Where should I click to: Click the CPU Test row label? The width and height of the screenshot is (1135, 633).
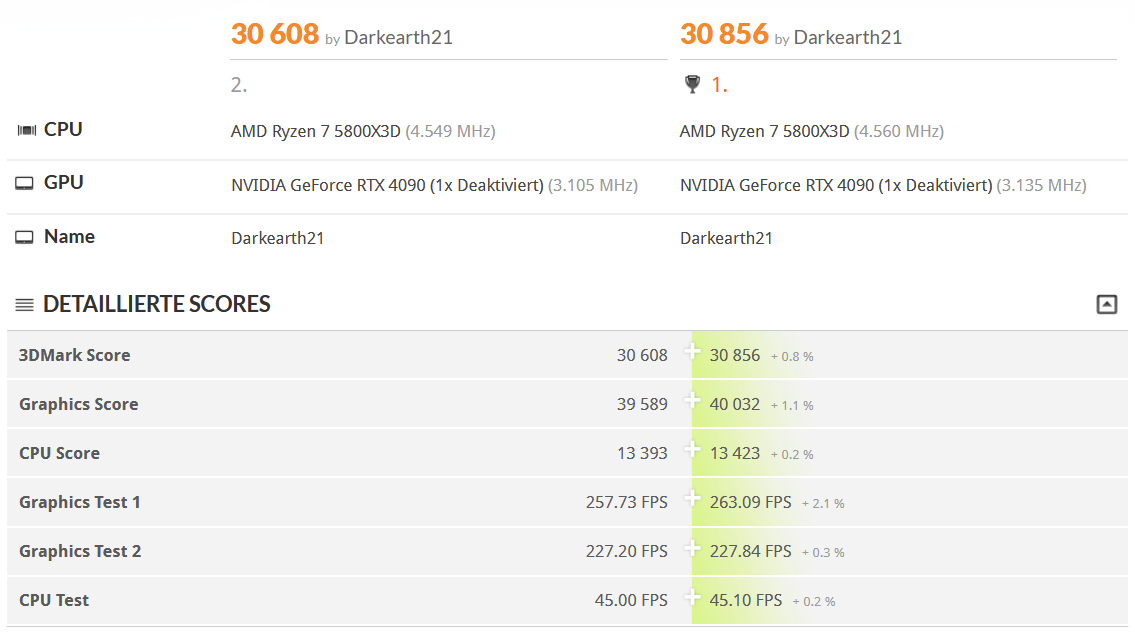pyautogui.click(x=54, y=600)
